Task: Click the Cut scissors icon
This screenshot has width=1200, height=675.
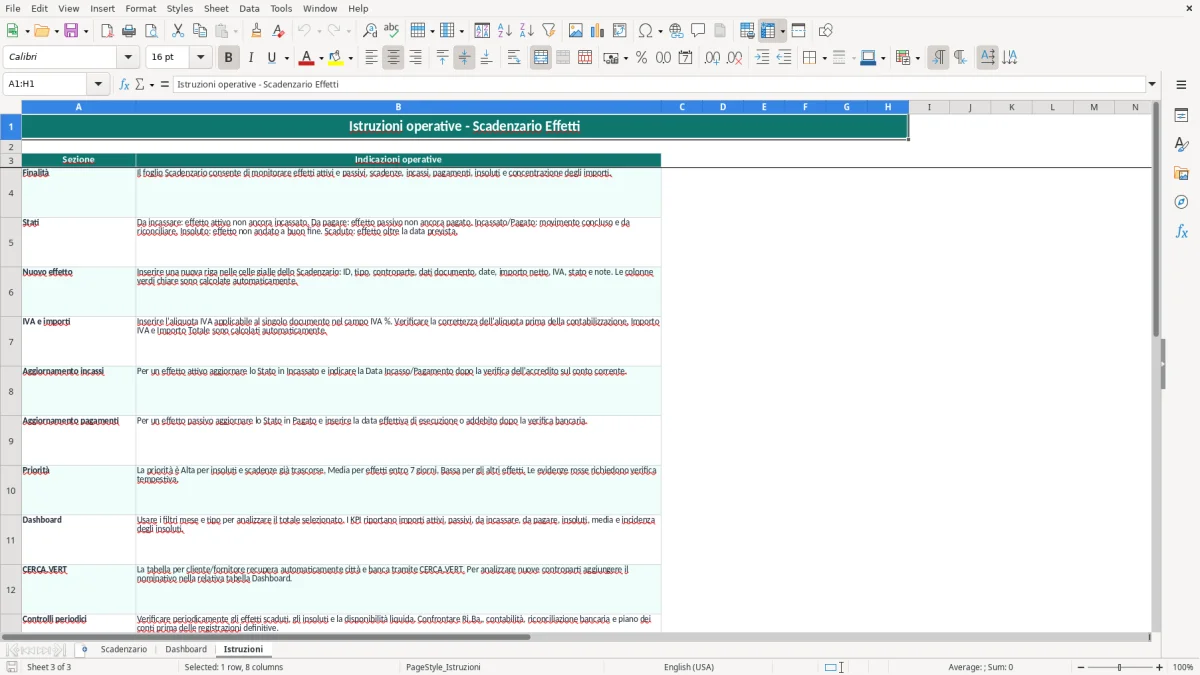Action: [178, 31]
